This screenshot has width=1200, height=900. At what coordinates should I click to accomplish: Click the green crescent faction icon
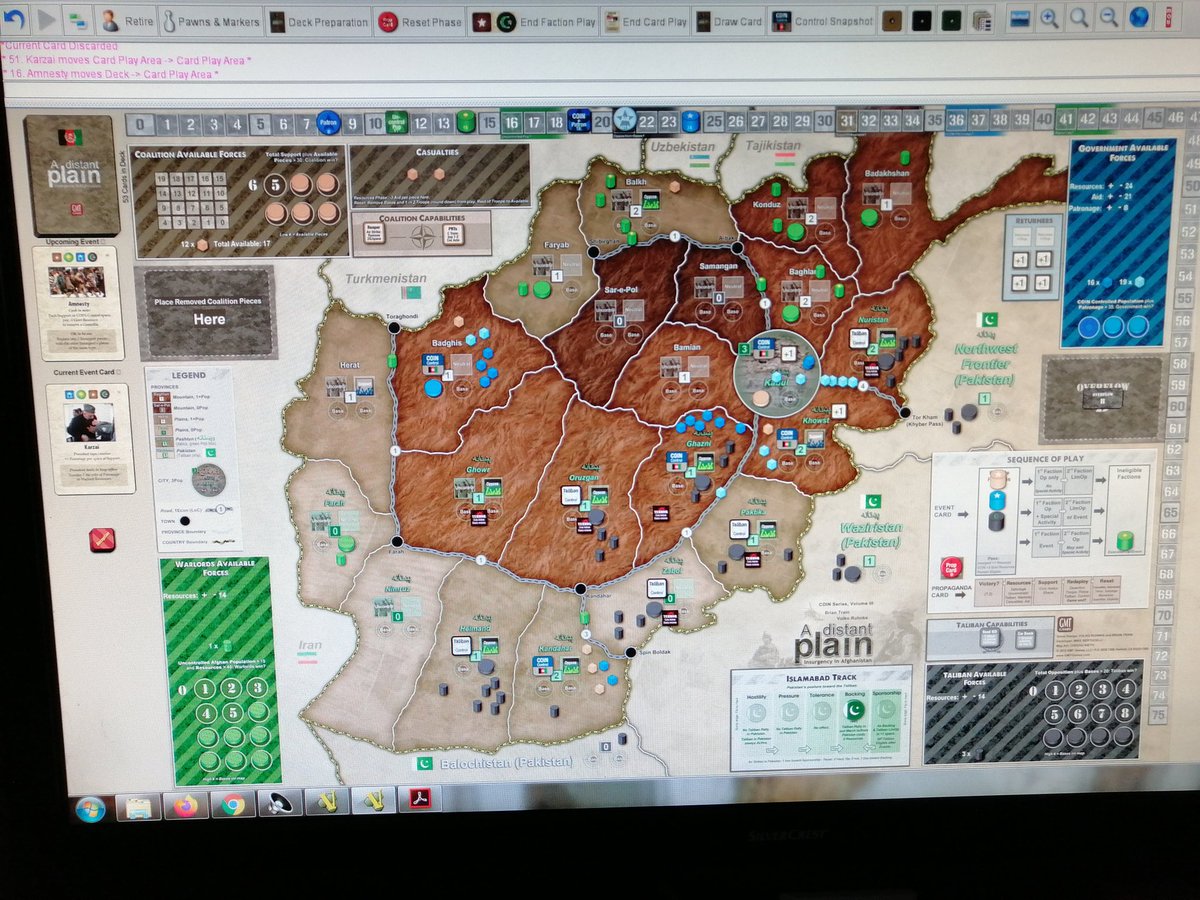pos(504,22)
